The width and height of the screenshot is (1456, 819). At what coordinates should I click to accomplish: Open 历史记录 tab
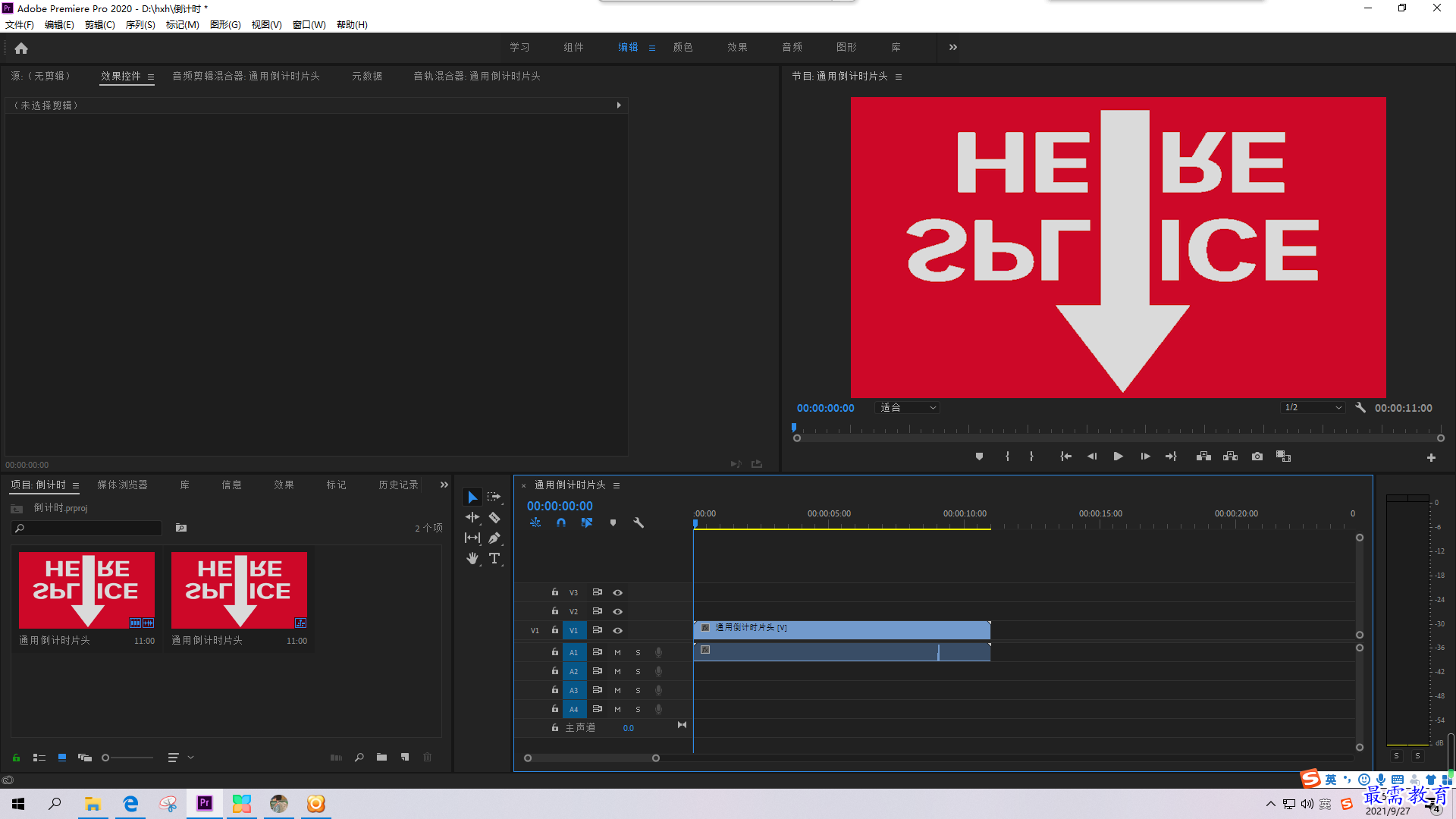pos(398,485)
